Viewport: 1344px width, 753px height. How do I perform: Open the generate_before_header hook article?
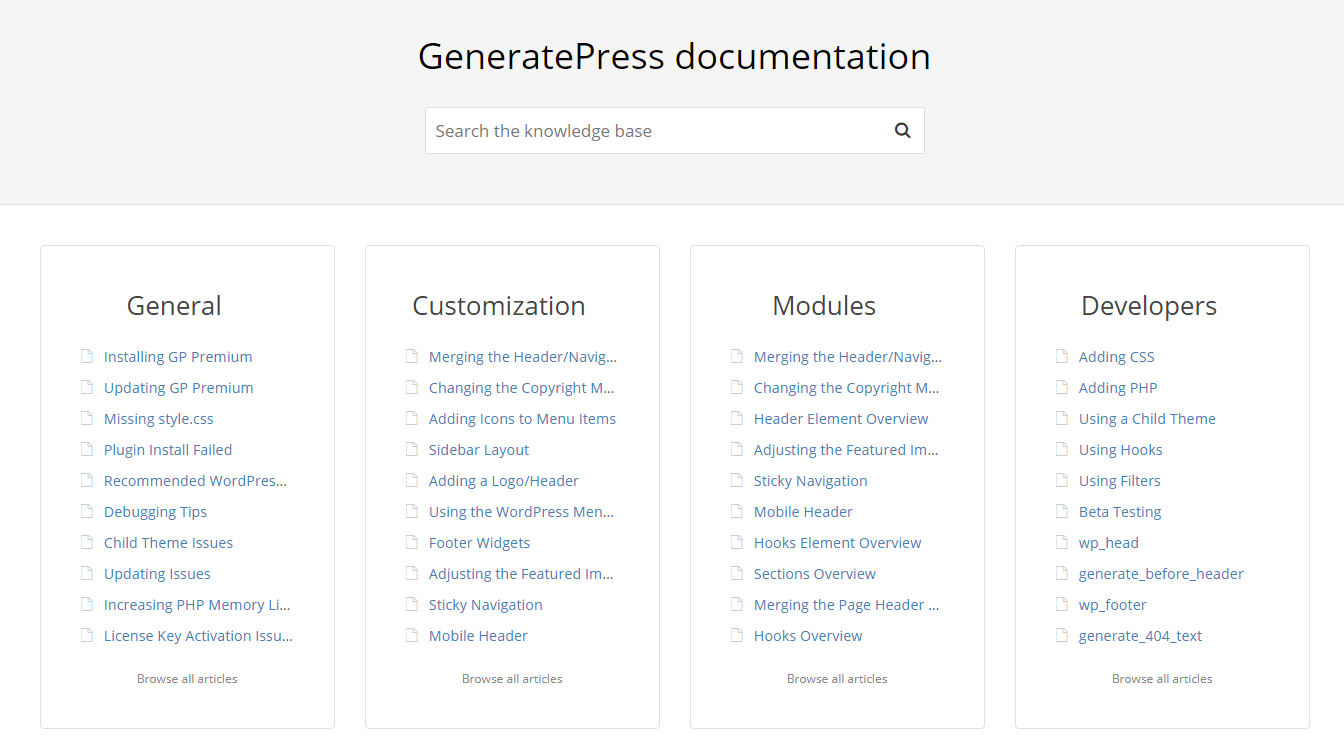click(x=1161, y=574)
